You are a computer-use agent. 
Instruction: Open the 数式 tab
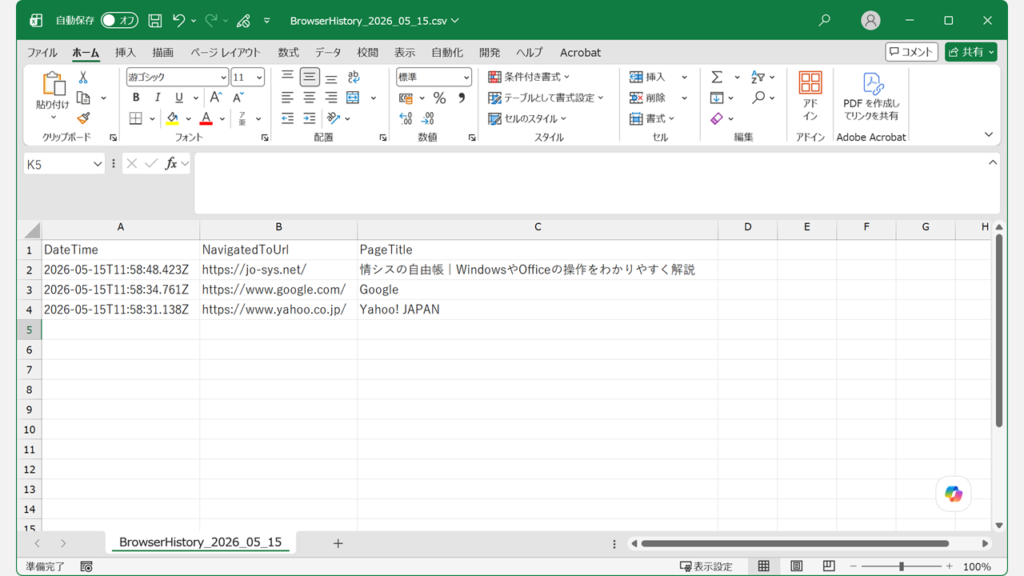(288, 52)
